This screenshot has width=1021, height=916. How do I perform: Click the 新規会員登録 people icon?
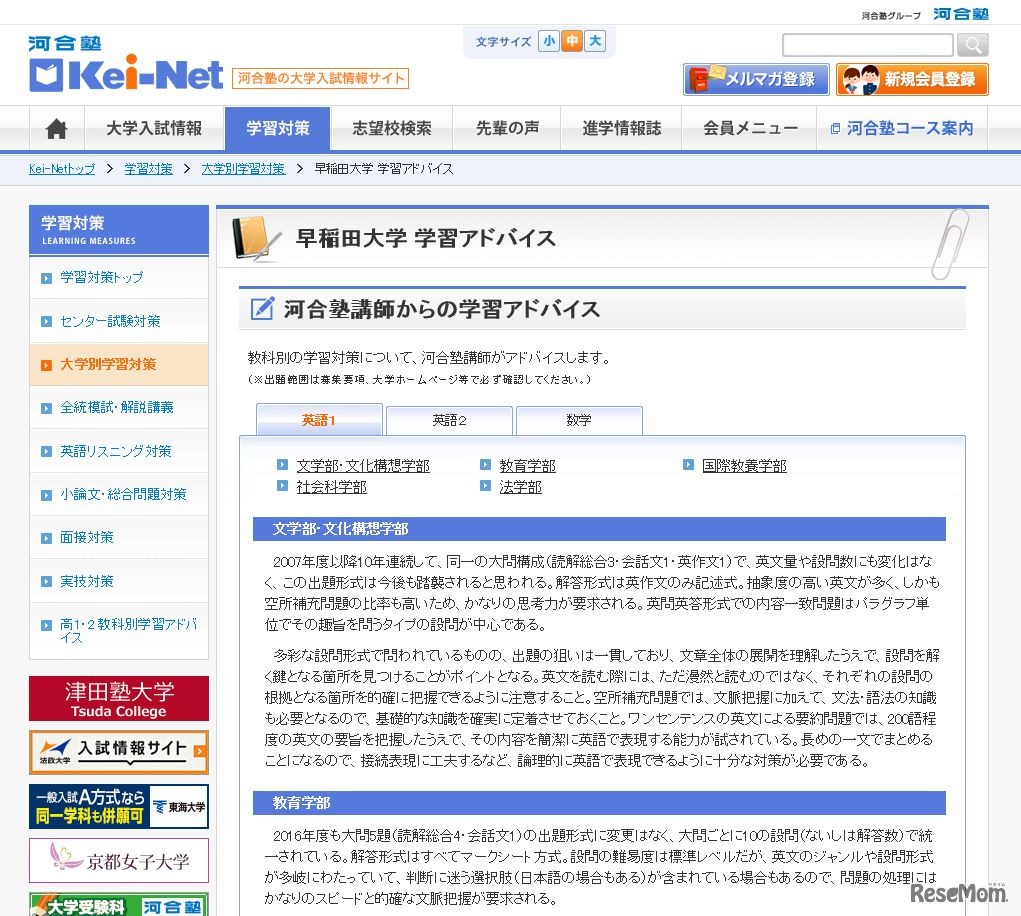coord(863,78)
